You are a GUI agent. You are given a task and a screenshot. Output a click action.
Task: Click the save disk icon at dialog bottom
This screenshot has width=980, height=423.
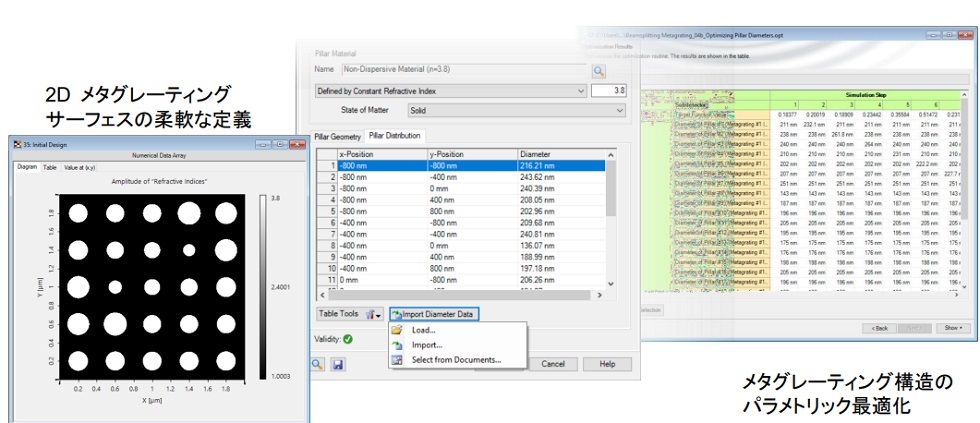click(x=337, y=364)
